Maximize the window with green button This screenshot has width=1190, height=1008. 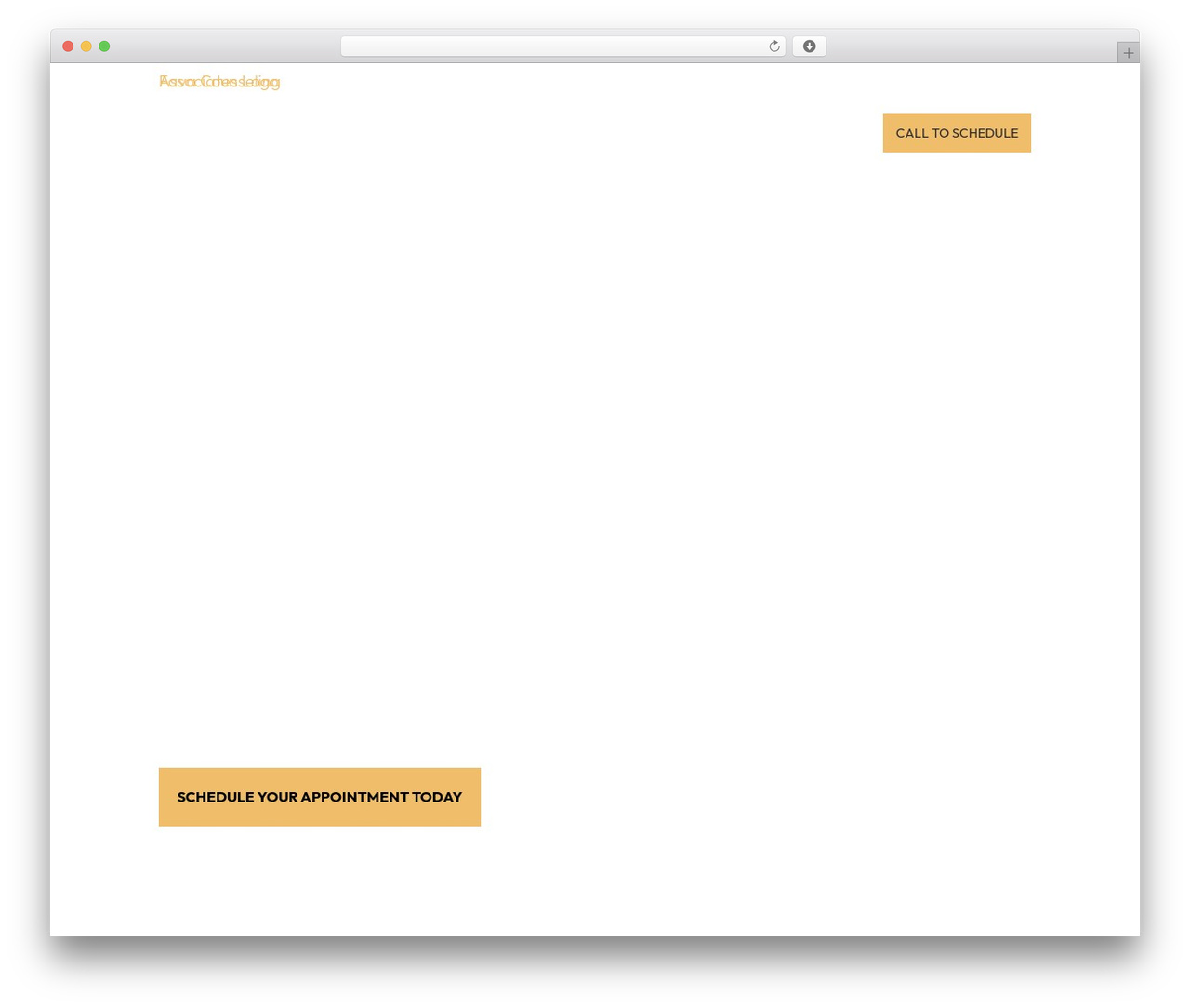[104, 46]
